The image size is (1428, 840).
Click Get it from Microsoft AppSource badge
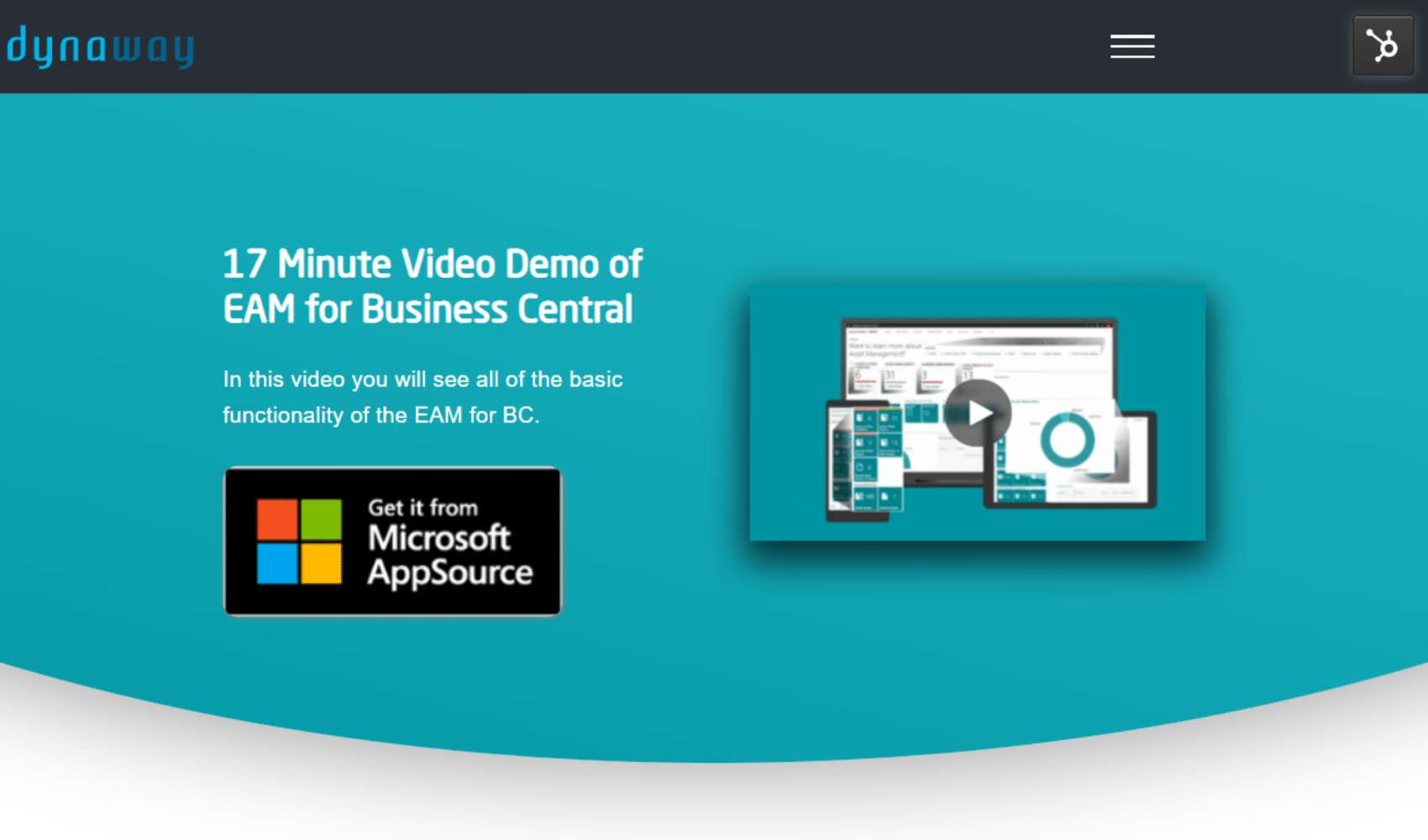pyautogui.click(x=393, y=542)
